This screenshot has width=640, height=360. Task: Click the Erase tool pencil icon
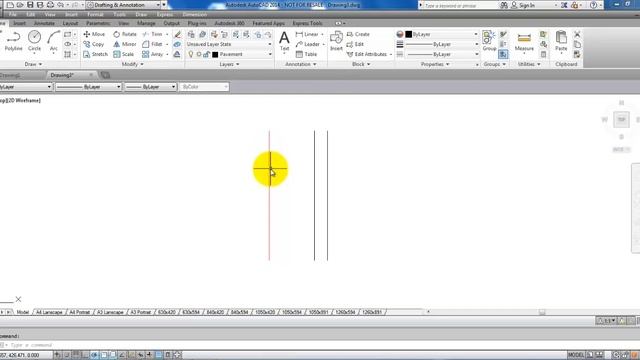coord(177,34)
